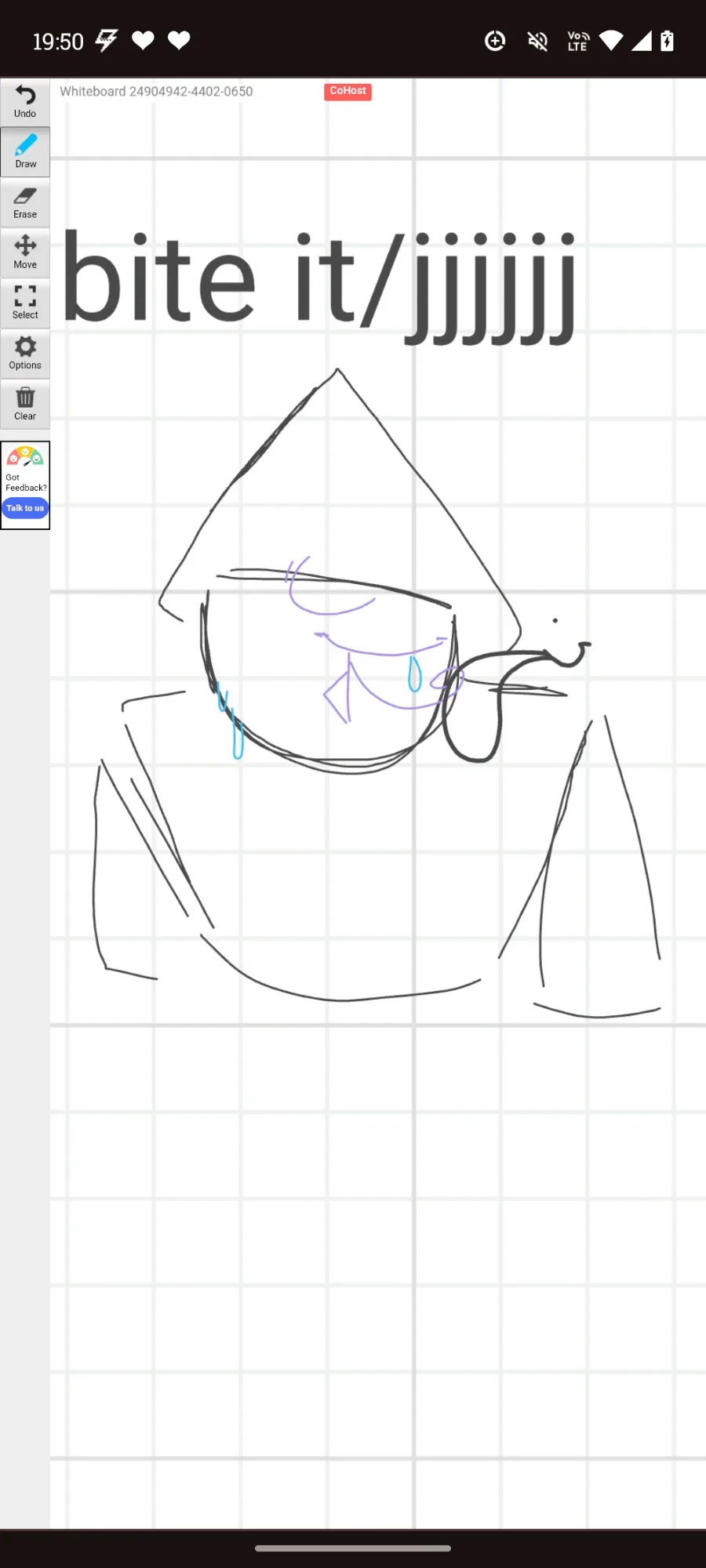Open the Options gear menu
Viewport: 706px width, 1568px height.
(25, 354)
